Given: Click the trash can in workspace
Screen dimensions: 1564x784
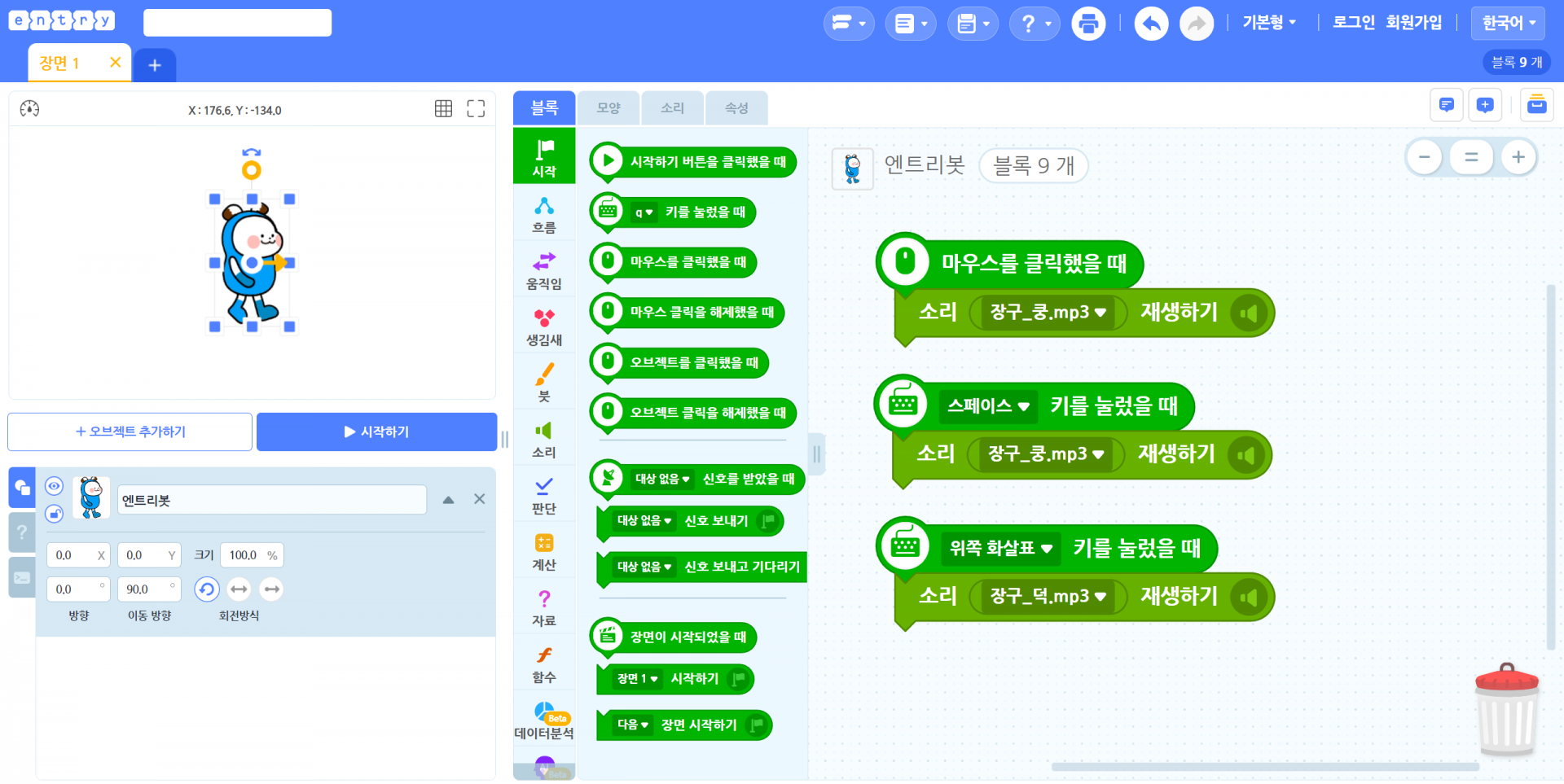Looking at the screenshot, I should 1507,710.
